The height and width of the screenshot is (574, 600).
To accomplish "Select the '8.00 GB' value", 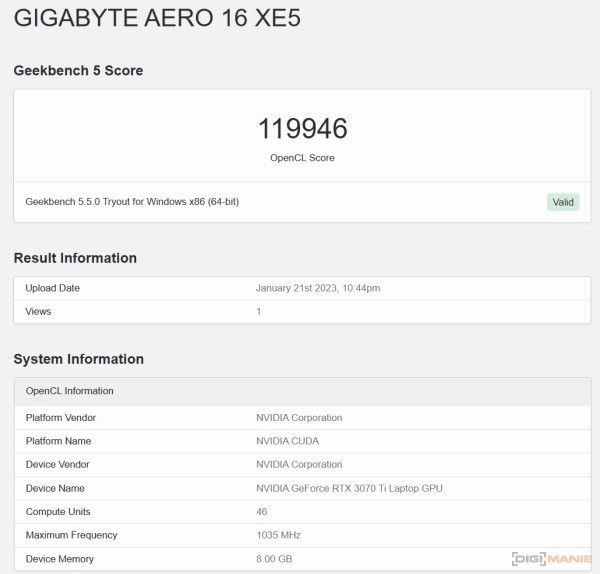I will 274,559.
